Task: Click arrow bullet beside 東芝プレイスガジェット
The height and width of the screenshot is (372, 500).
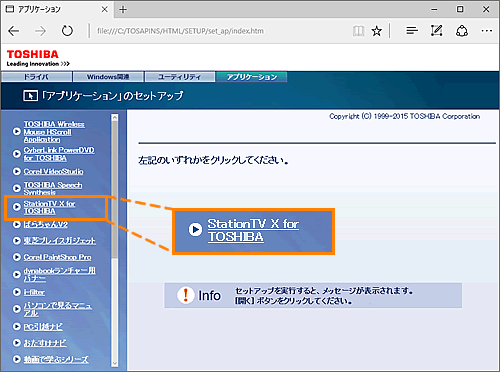Action: coord(16,240)
